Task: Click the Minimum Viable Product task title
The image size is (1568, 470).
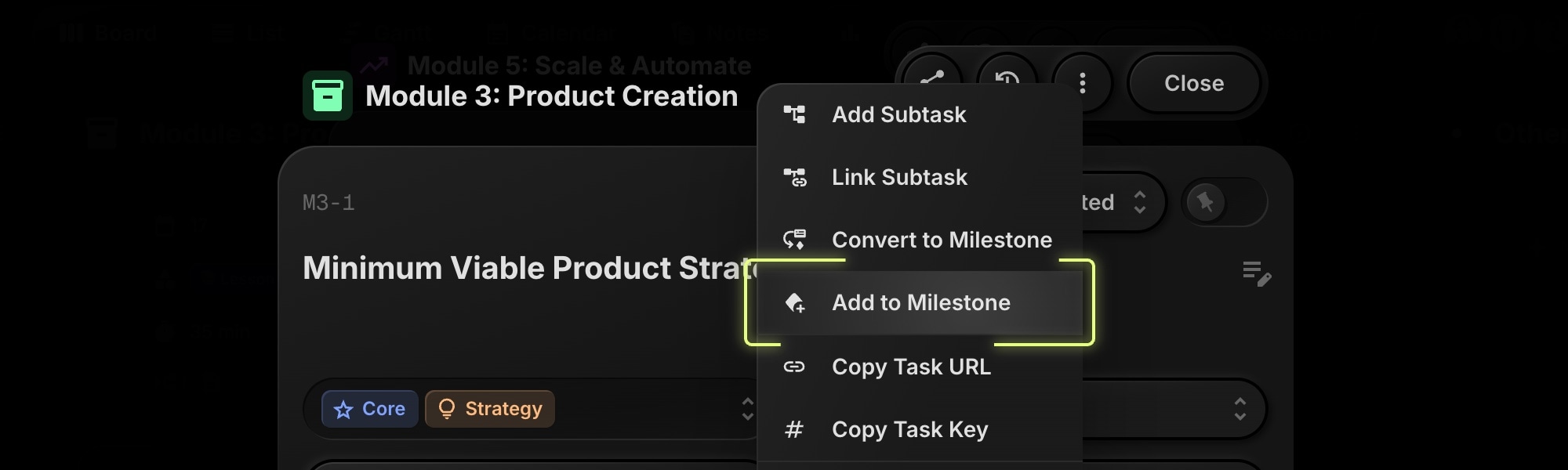Action: point(525,268)
